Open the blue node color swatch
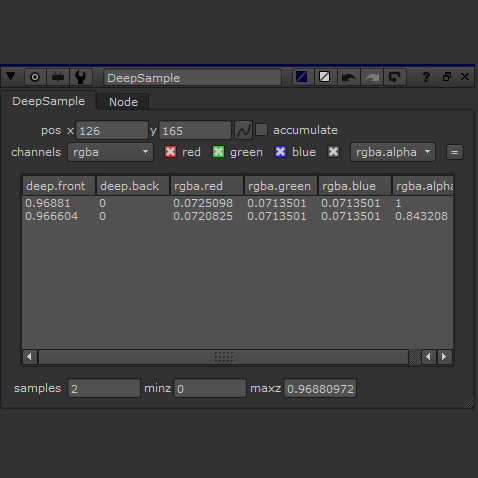 (x=302, y=77)
